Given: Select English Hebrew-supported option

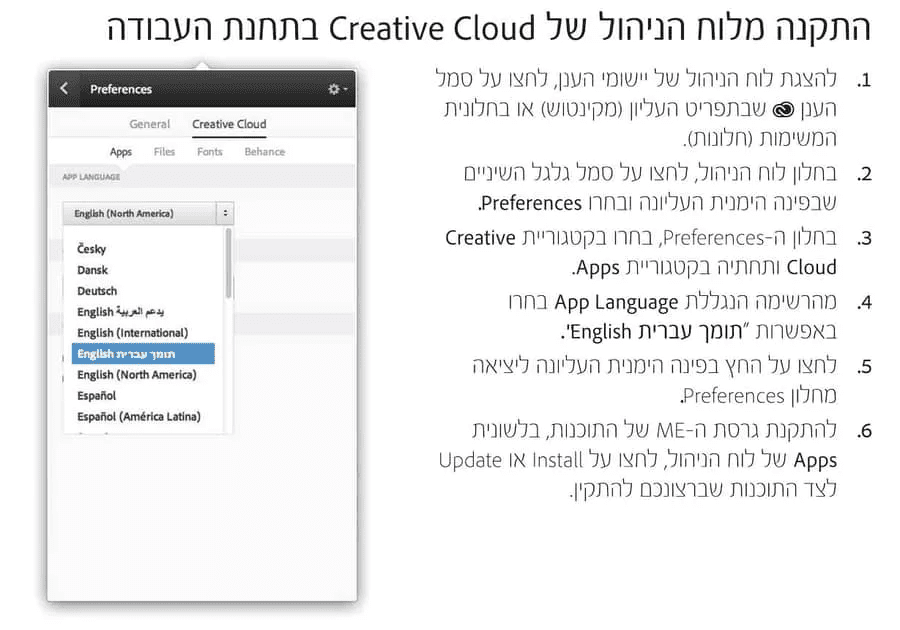Looking at the screenshot, I should 143,354.
